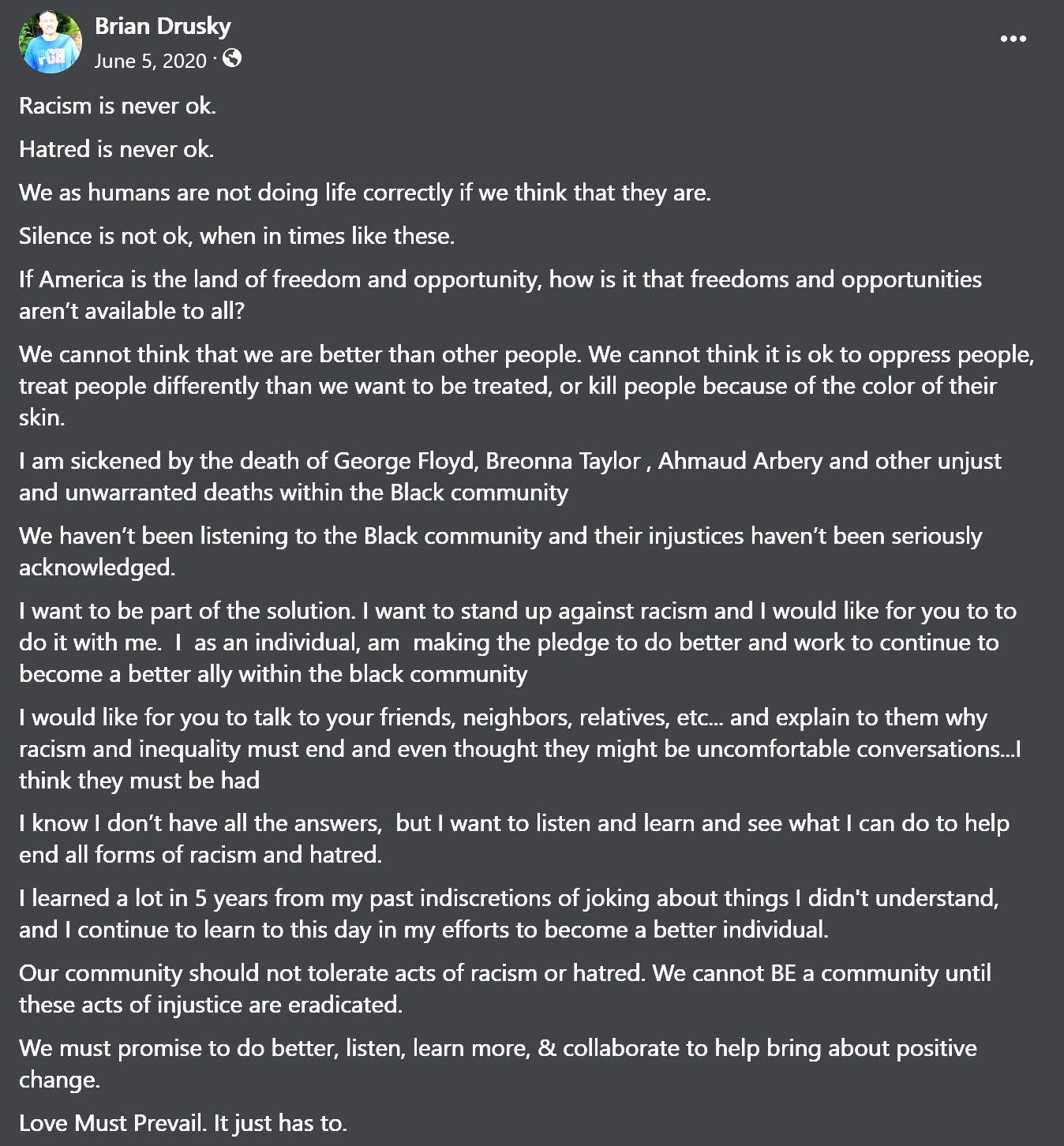1064x1146 pixels.
Task: Click the sentence about humans not doing life correctly
Action: coord(365,193)
